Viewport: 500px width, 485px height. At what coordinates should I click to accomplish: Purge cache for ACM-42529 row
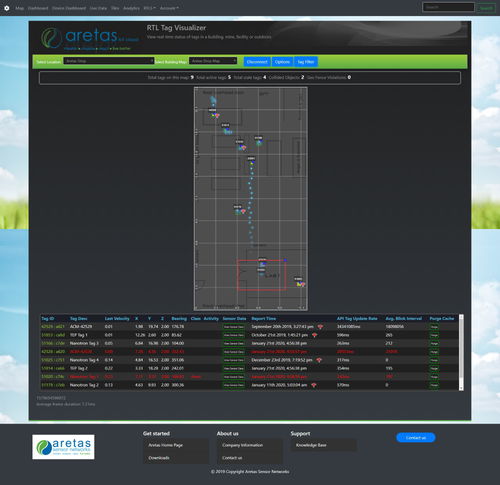coord(434,327)
